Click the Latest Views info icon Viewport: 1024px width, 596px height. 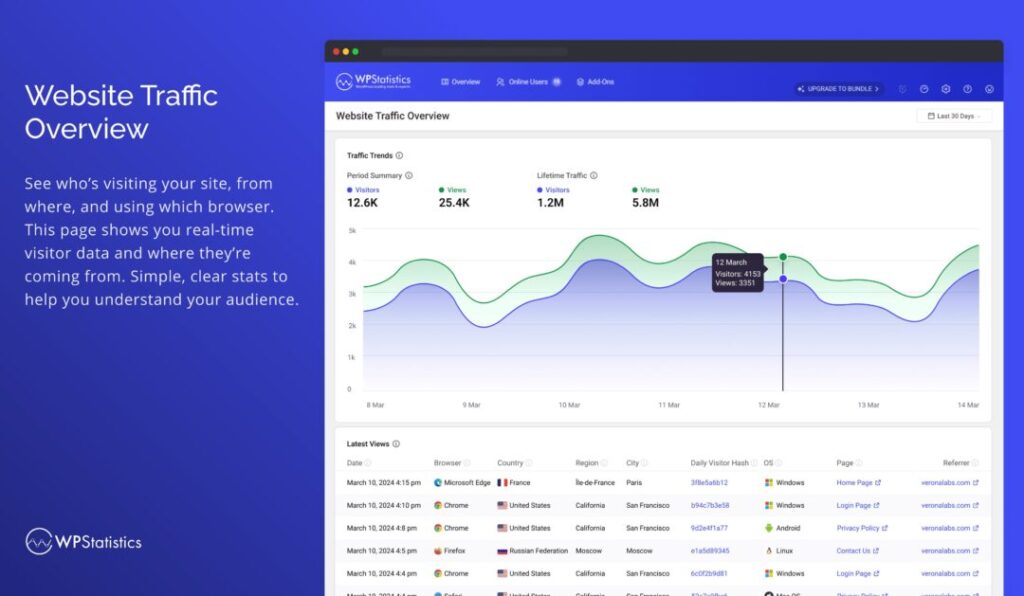(397, 444)
